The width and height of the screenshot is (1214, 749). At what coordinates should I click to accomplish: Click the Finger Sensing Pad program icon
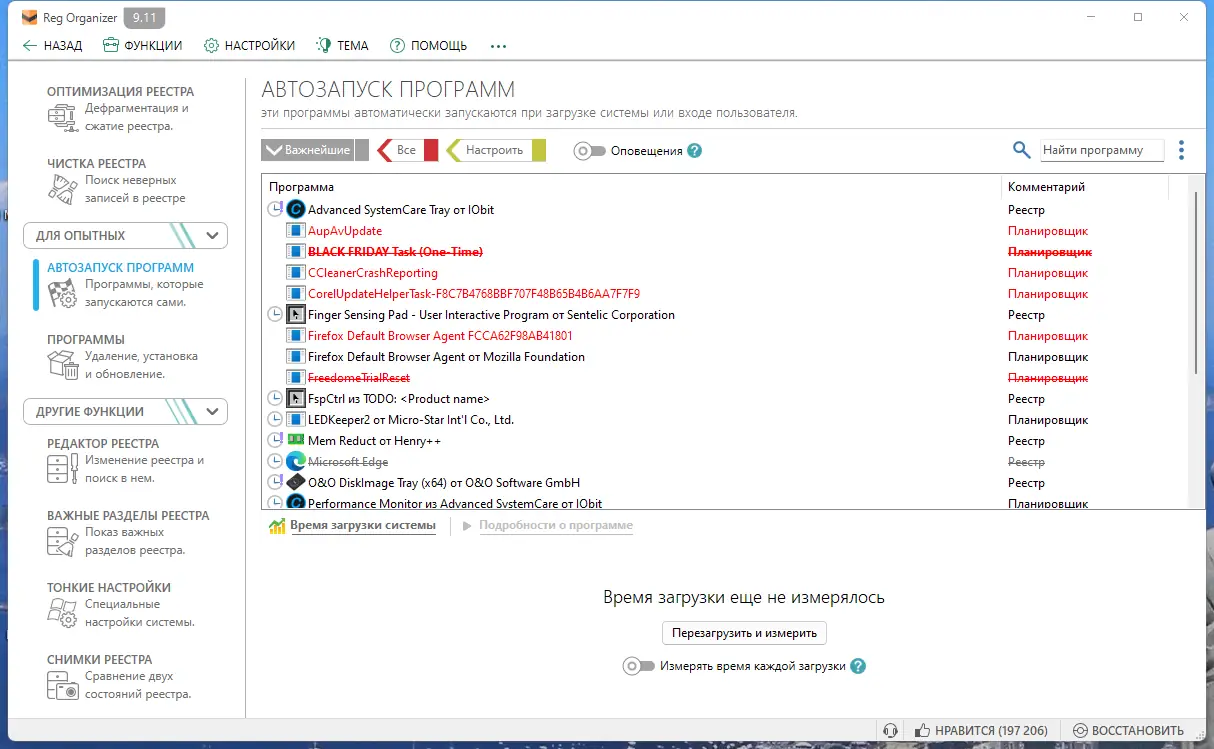[x=295, y=315]
